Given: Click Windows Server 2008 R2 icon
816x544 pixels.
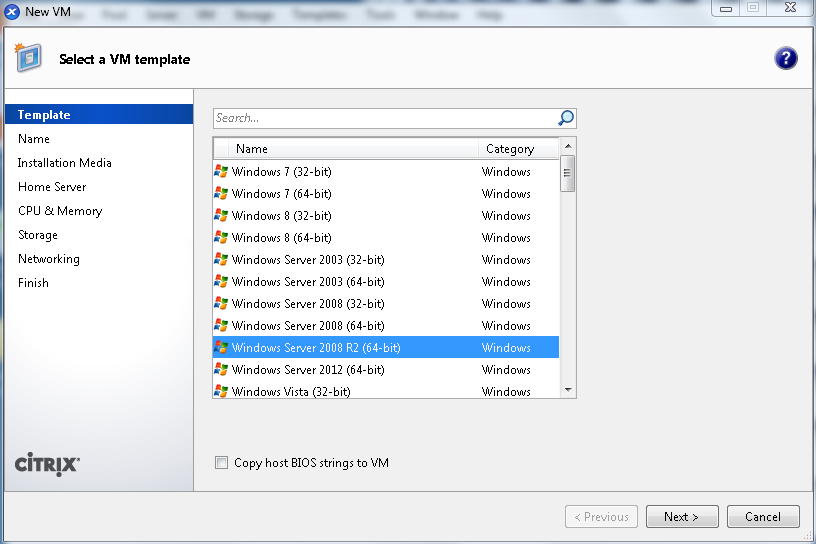Looking at the screenshot, I should (221, 347).
